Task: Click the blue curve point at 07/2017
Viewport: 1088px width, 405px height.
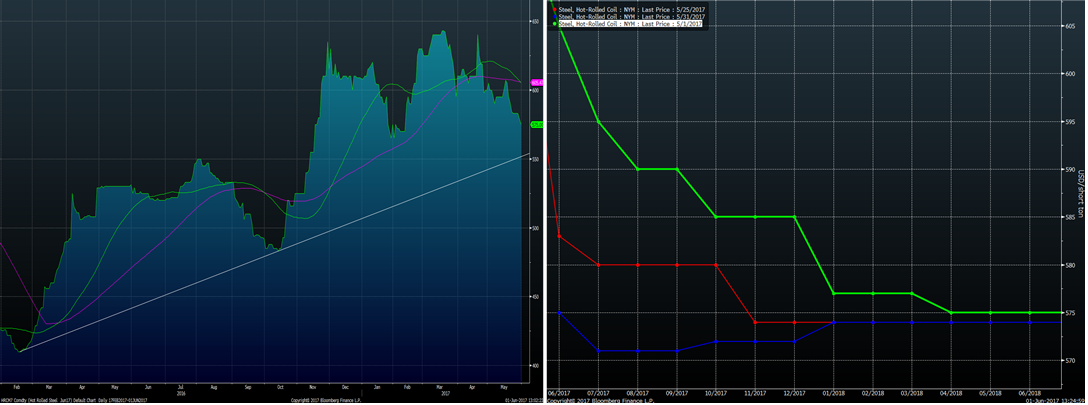Action: [x=598, y=351]
